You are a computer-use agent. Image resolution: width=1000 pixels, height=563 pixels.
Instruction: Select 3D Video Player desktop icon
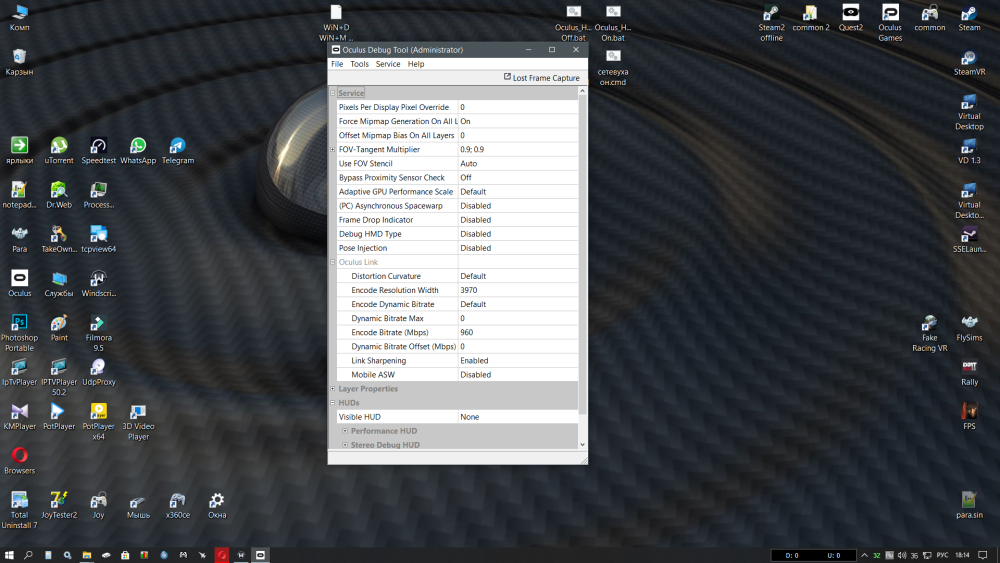pos(138,422)
